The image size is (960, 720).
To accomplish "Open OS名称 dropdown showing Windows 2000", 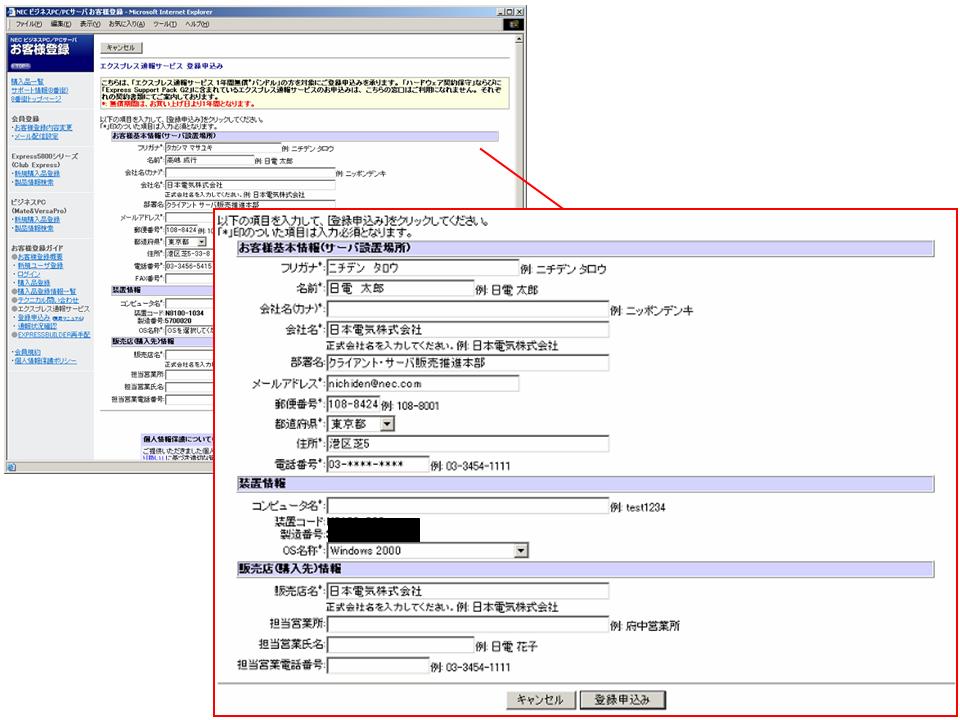I will (x=428, y=550).
